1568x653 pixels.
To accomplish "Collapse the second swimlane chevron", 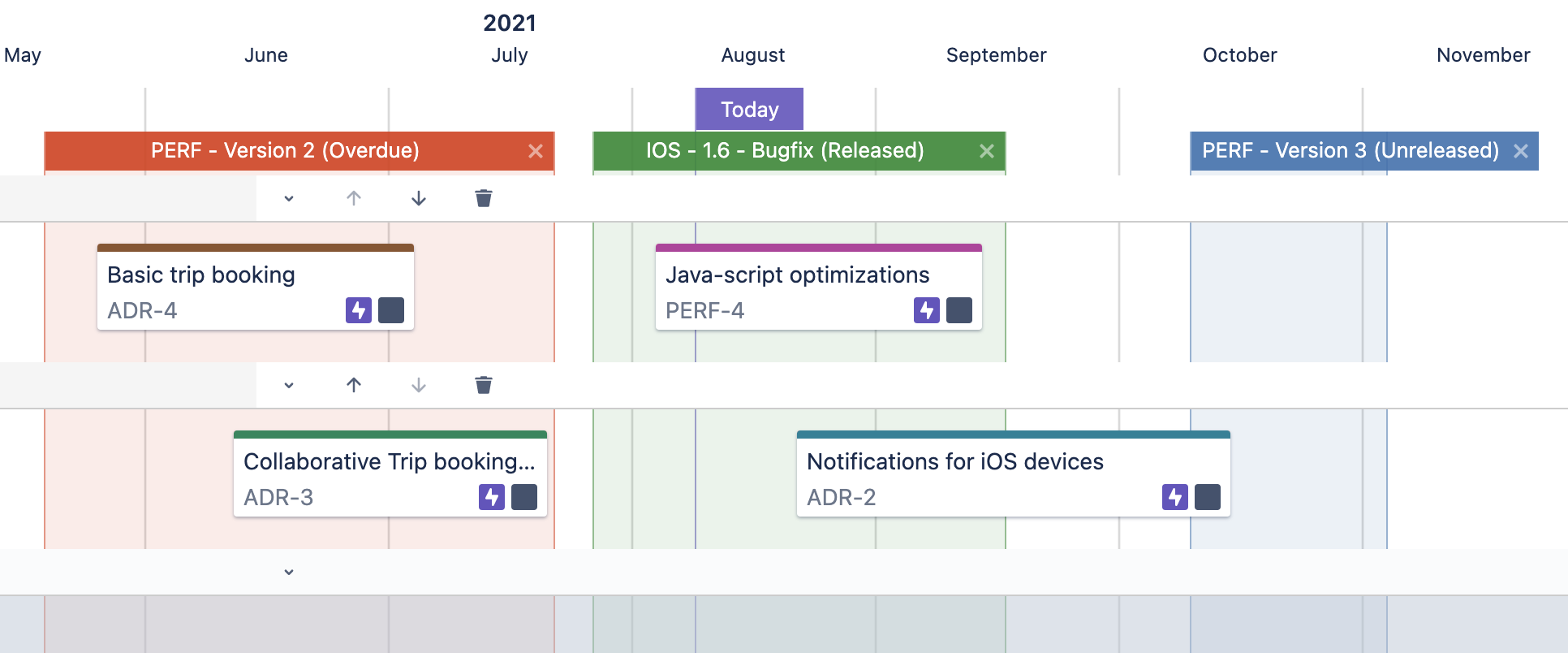I will pyautogui.click(x=289, y=385).
